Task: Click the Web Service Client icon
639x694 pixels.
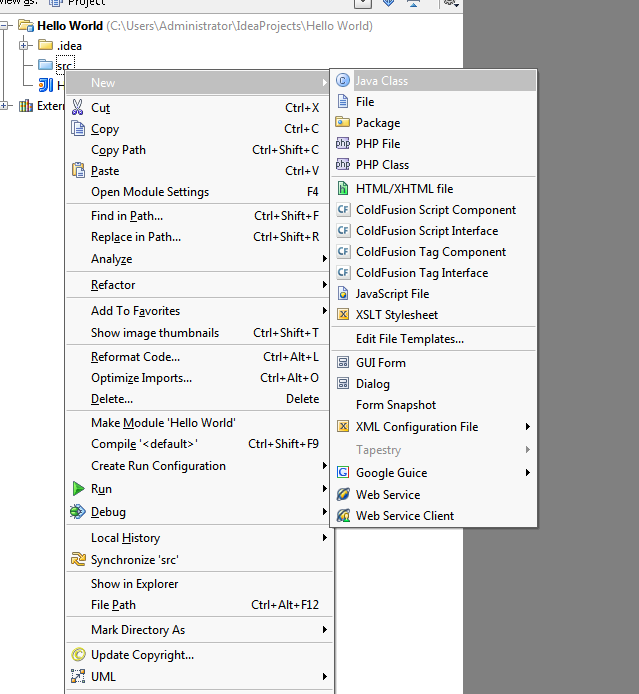Action: tap(343, 515)
